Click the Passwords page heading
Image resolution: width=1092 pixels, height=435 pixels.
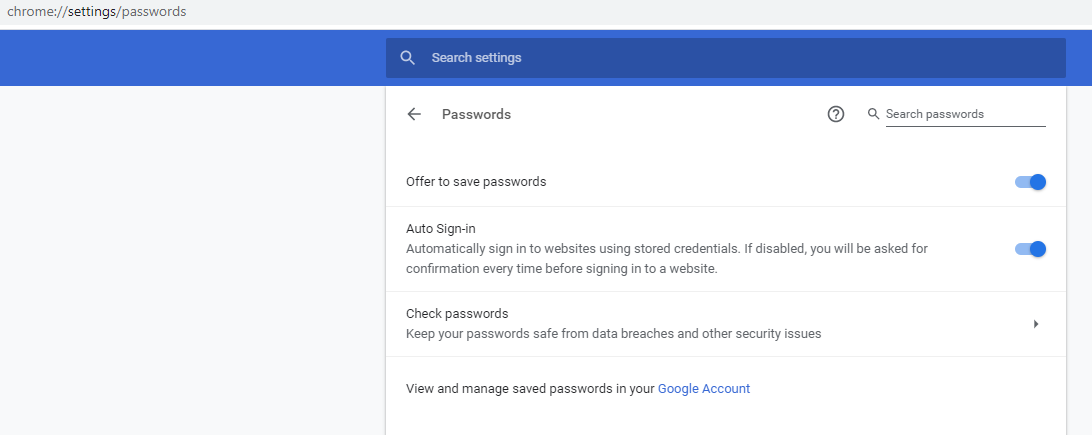click(476, 114)
